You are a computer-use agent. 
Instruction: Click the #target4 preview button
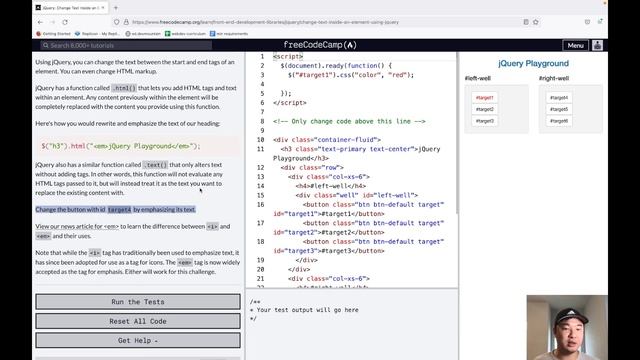[x=559, y=98]
